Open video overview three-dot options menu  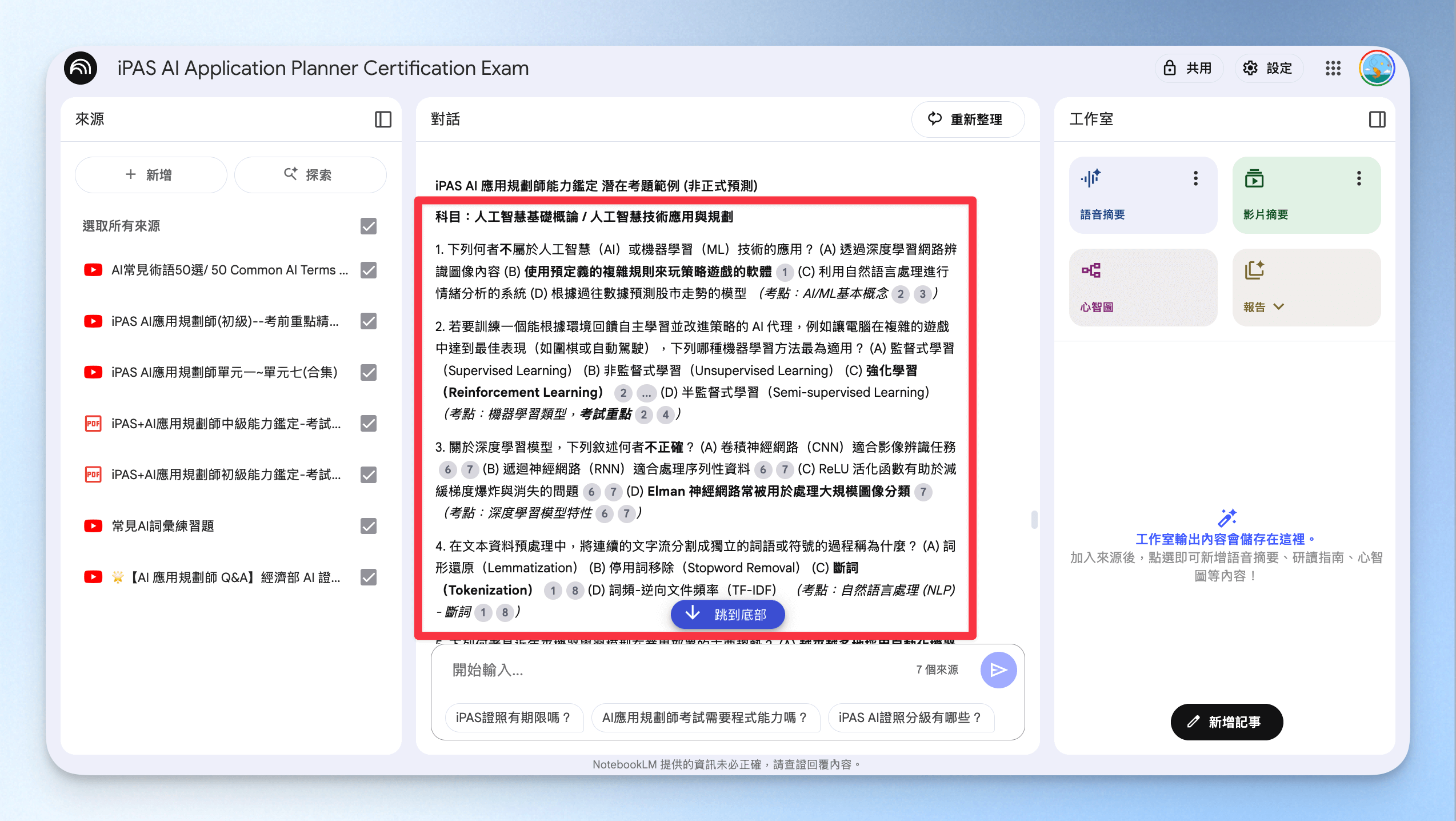[x=1359, y=178]
